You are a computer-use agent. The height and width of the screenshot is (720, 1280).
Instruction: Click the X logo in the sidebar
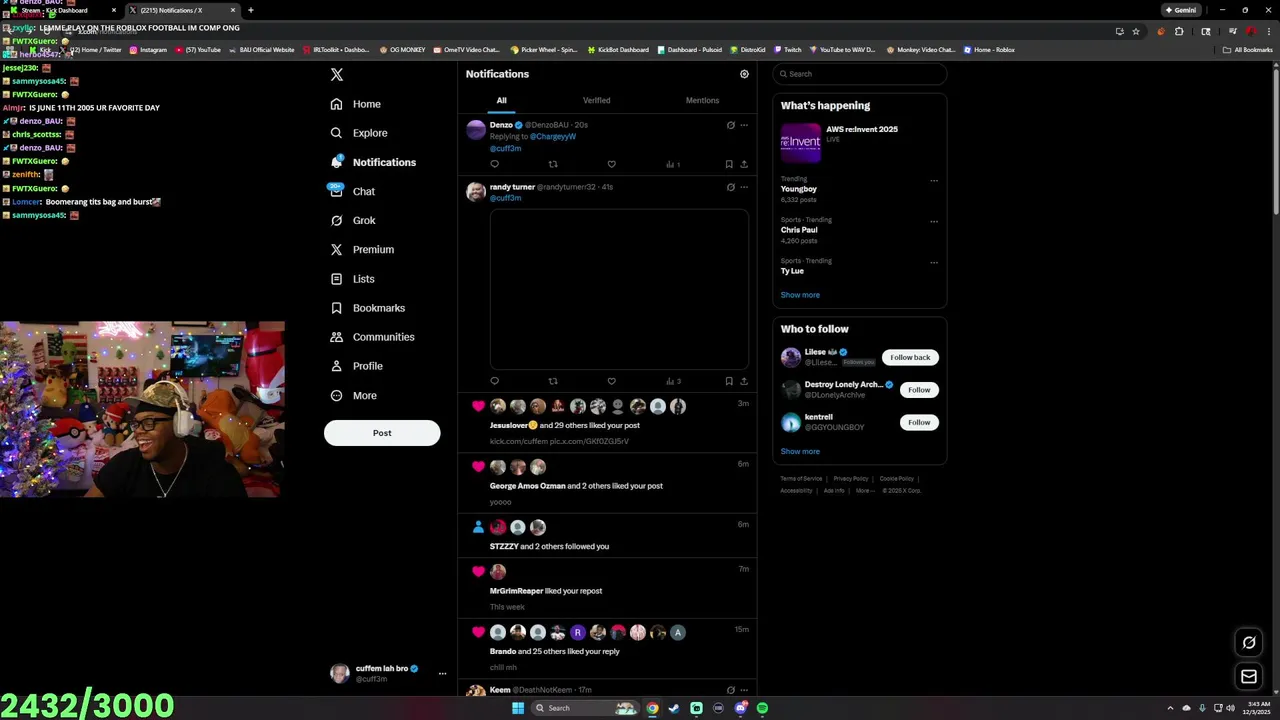[337, 75]
